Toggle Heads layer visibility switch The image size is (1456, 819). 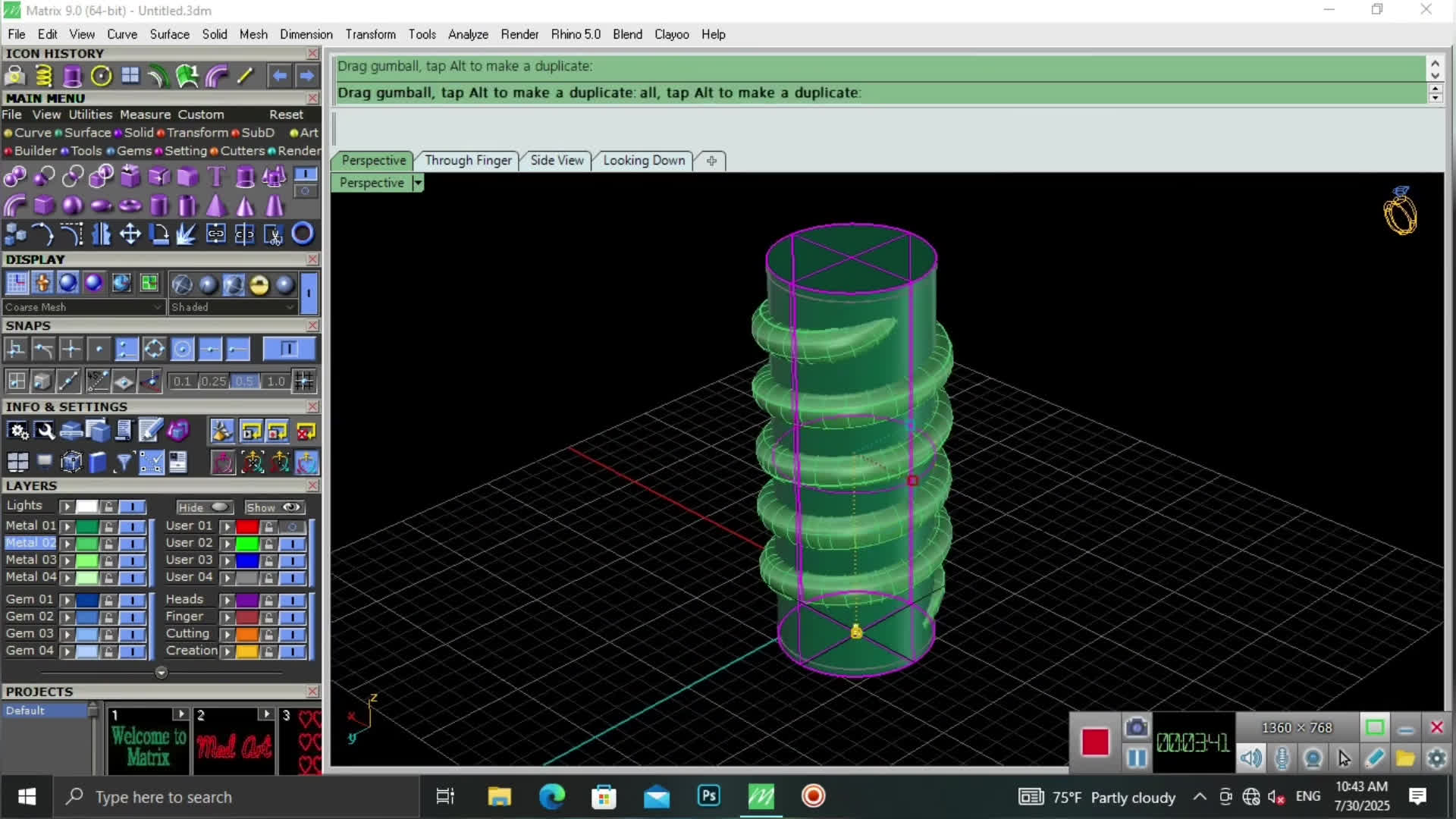(293, 600)
